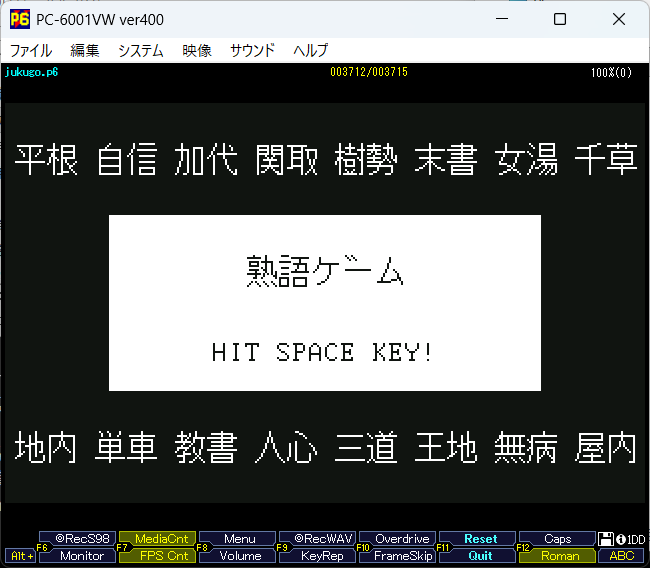Viewport: 650px width, 568px height.
Task: Open the Volume control button
Action: (x=240, y=556)
